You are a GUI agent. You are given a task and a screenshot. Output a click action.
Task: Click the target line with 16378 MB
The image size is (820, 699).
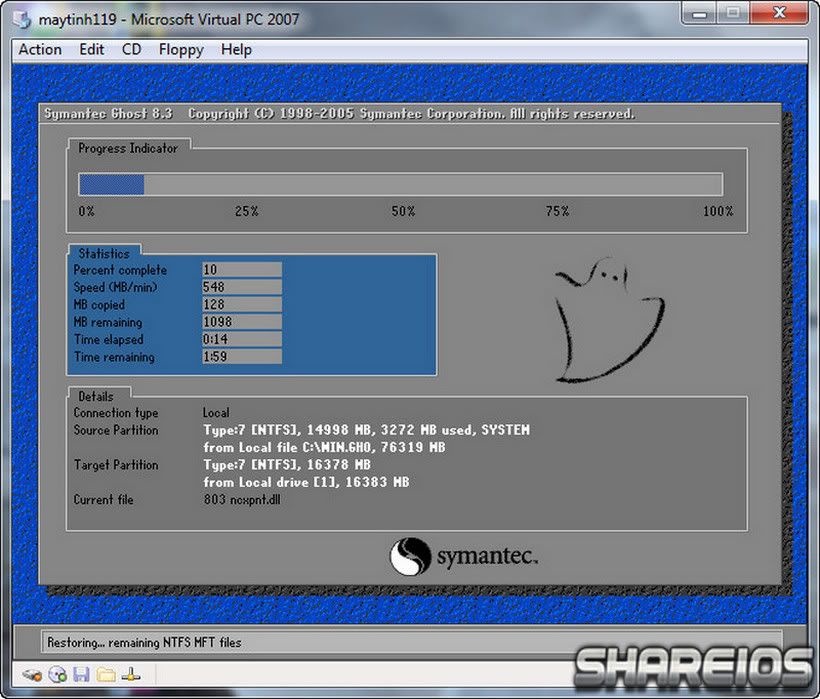pos(287,465)
